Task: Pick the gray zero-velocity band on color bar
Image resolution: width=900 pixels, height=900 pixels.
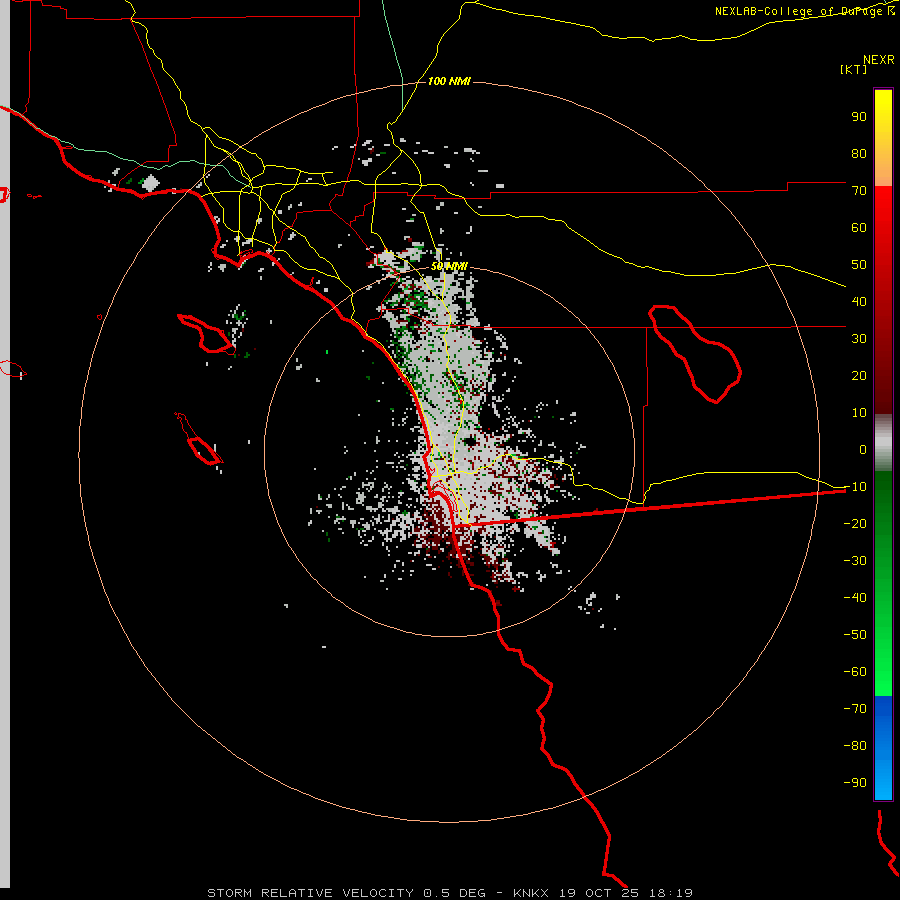Action: click(883, 443)
